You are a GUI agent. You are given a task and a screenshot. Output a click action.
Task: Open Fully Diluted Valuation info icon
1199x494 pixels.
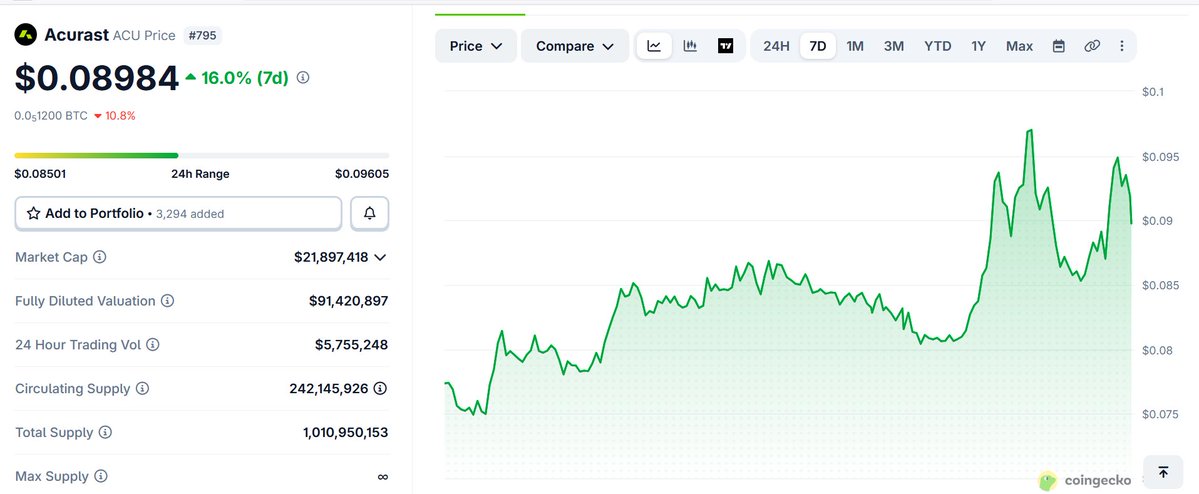[167, 301]
